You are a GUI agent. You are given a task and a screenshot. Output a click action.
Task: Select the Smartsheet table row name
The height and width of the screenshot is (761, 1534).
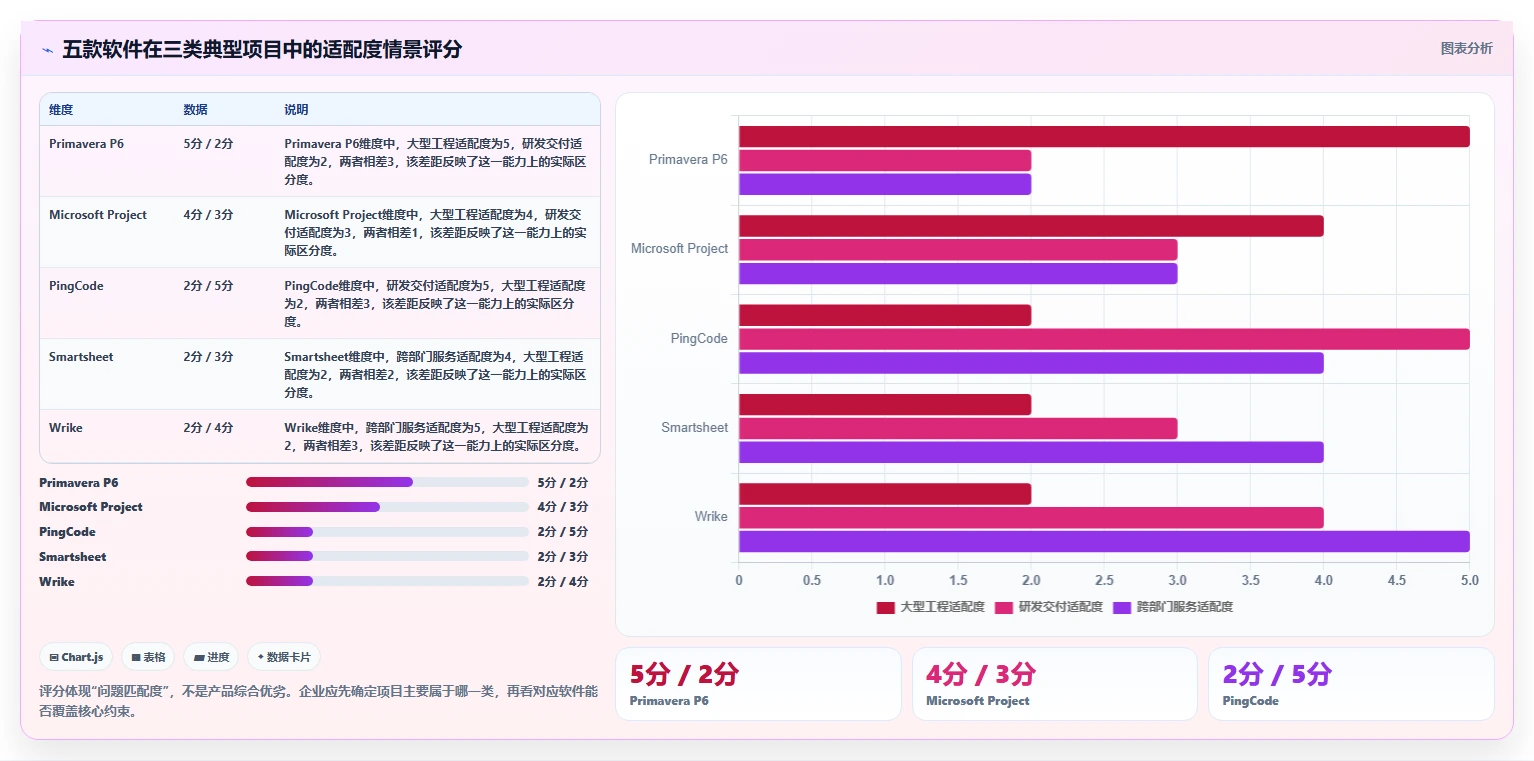point(81,357)
